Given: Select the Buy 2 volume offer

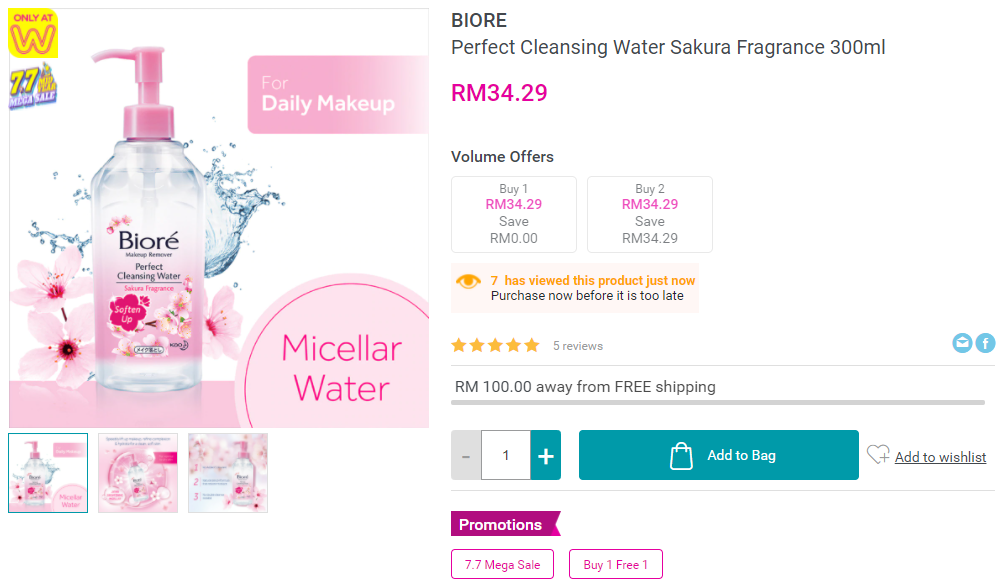Looking at the screenshot, I should click(650, 214).
